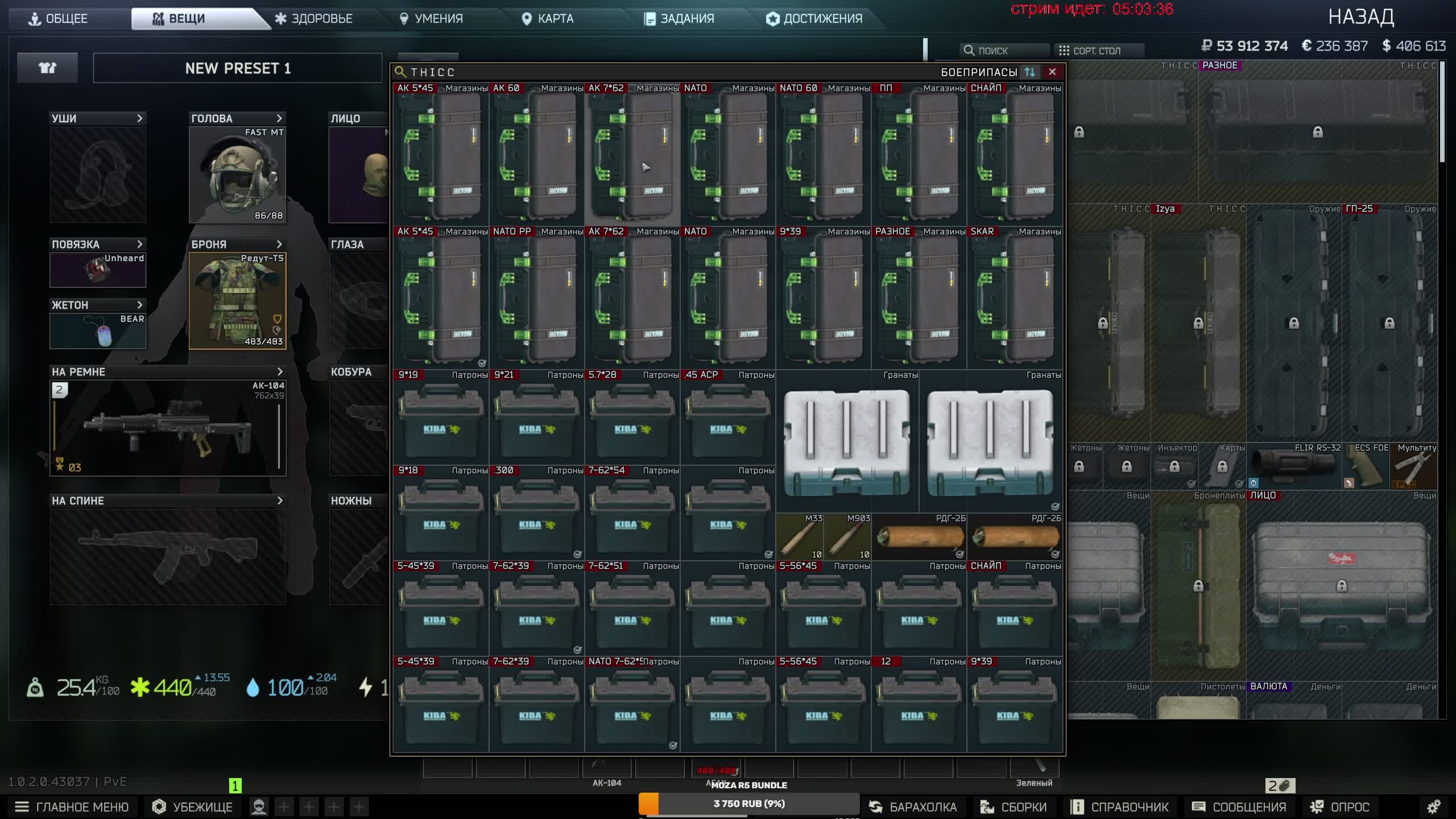Expand the БРОНЯ slot arrow
The width and height of the screenshot is (1456, 819).
pyautogui.click(x=279, y=244)
